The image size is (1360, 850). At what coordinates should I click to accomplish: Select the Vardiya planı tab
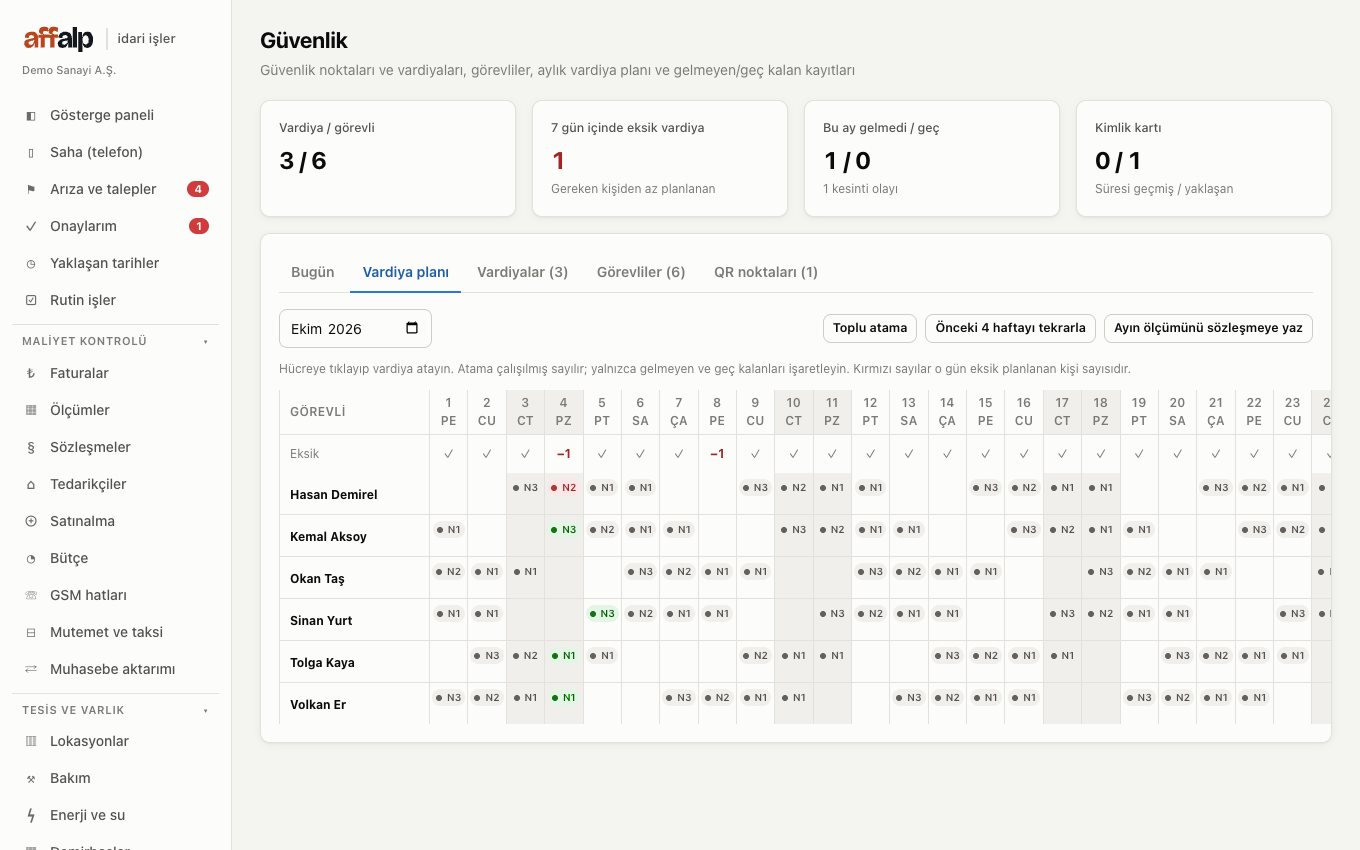pyautogui.click(x=406, y=272)
